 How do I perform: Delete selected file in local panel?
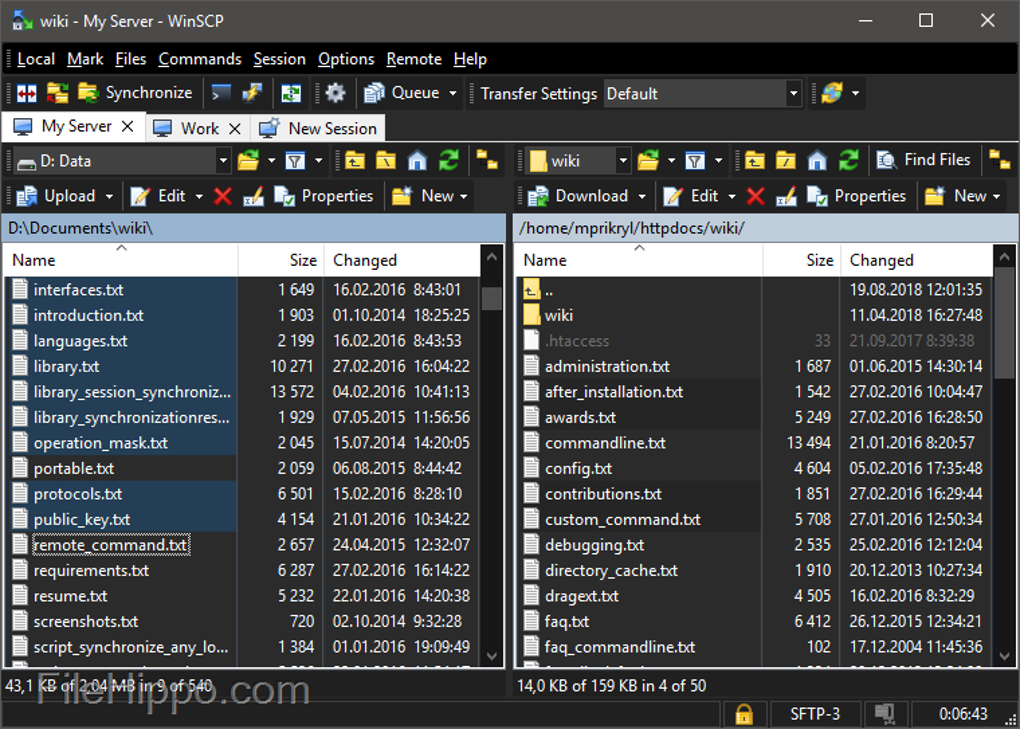(222, 196)
